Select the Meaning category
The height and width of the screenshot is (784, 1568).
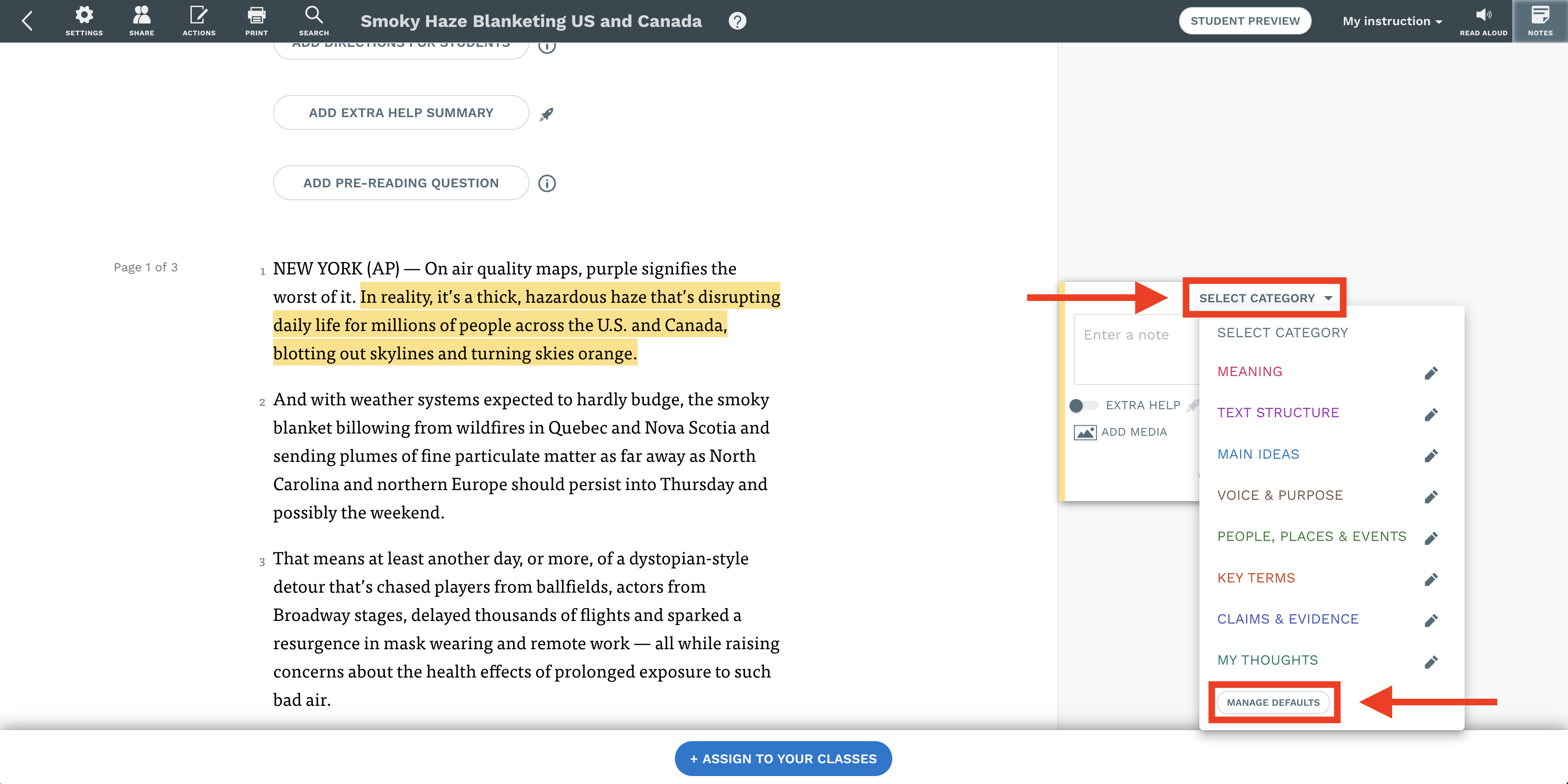tap(1249, 371)
